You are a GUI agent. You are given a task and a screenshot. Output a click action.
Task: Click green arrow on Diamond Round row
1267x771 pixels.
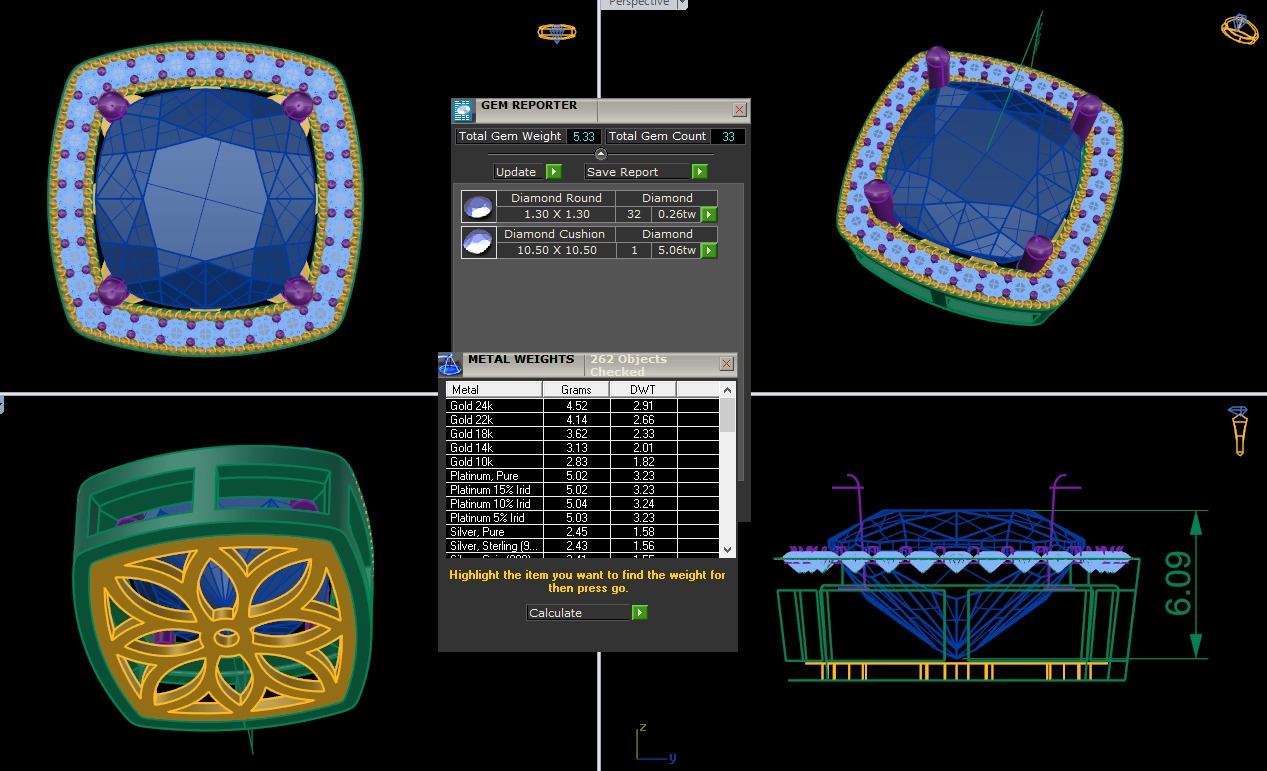709,214
